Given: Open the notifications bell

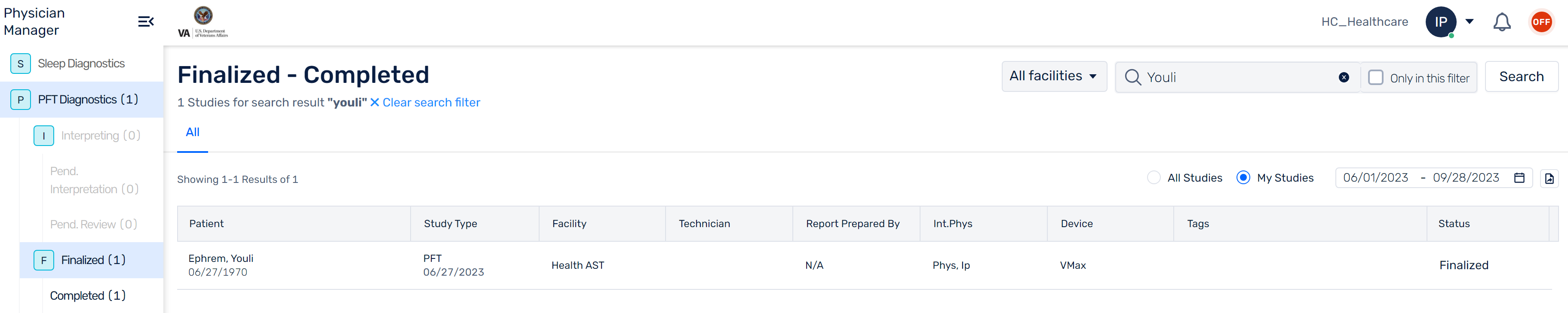Looking at the screenshot, I should pos(1502,22).
